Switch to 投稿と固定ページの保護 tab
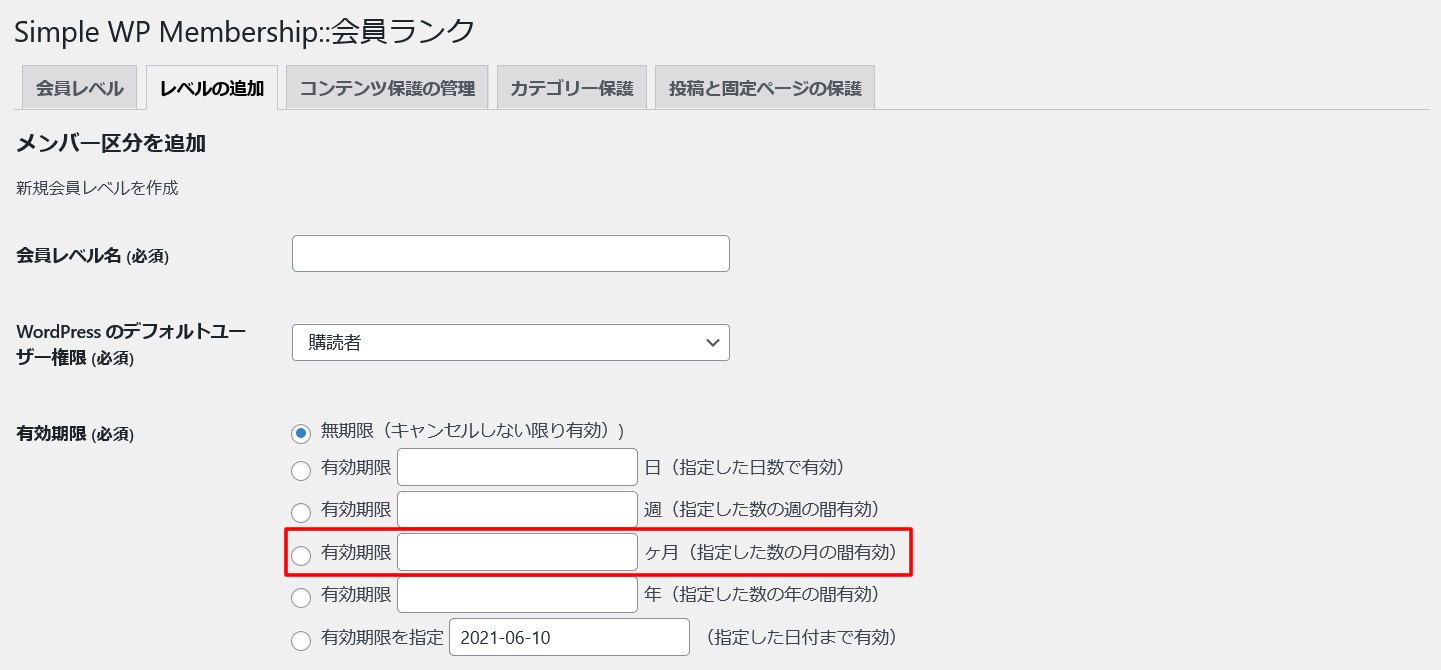1441x670 pixels. coord(764,86)
